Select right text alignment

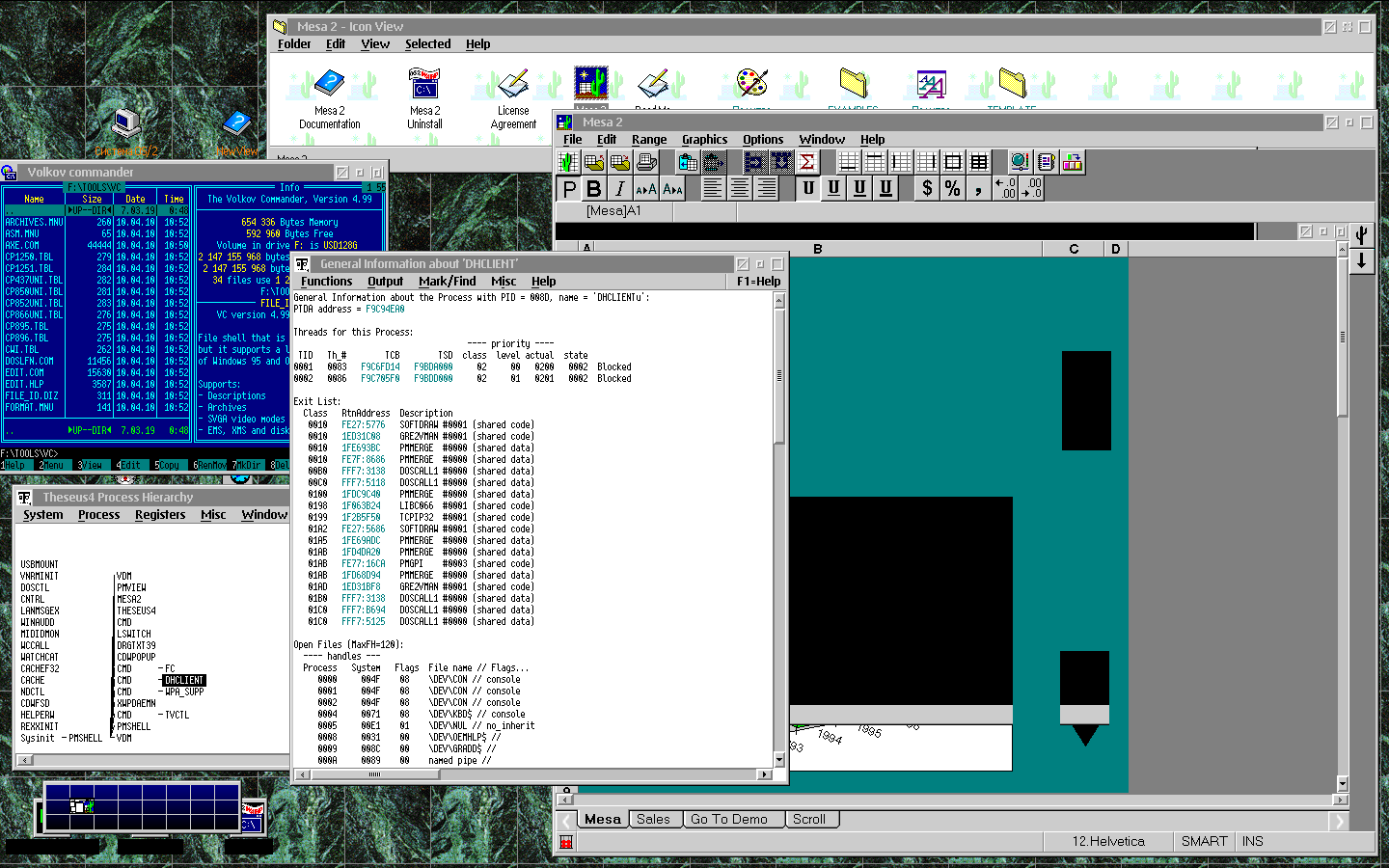click(767, 189)
